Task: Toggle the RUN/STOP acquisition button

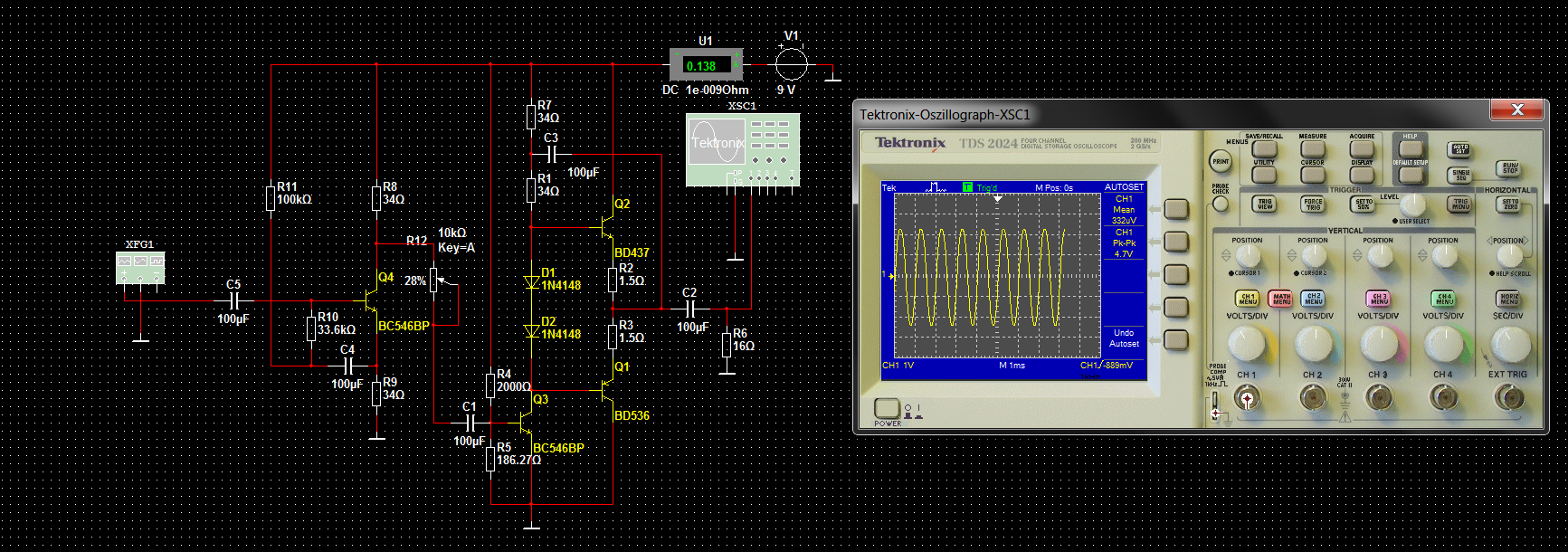Action: (1510, 169)
